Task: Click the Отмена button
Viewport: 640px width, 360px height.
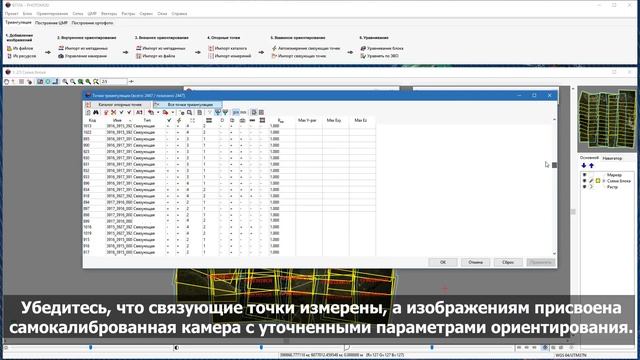Action: click(476, 262)
